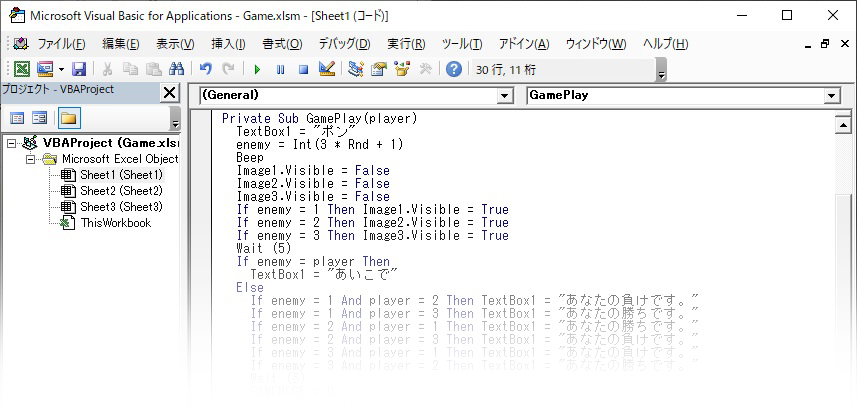Open Visual Basic Help question icon
Viewport: 857px width, 410px height.
click(454, 69)
